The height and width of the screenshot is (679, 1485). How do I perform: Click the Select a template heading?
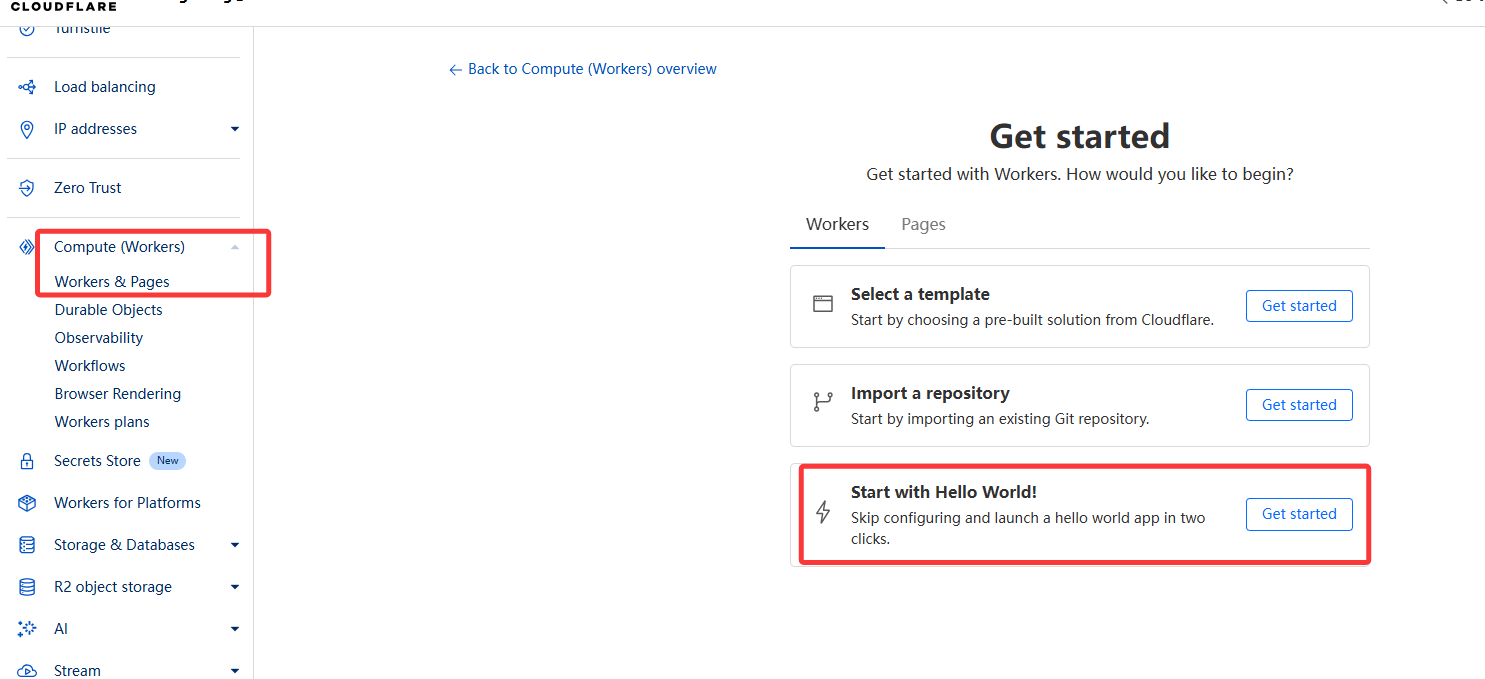pyautogui.click(x=920, y=294)
